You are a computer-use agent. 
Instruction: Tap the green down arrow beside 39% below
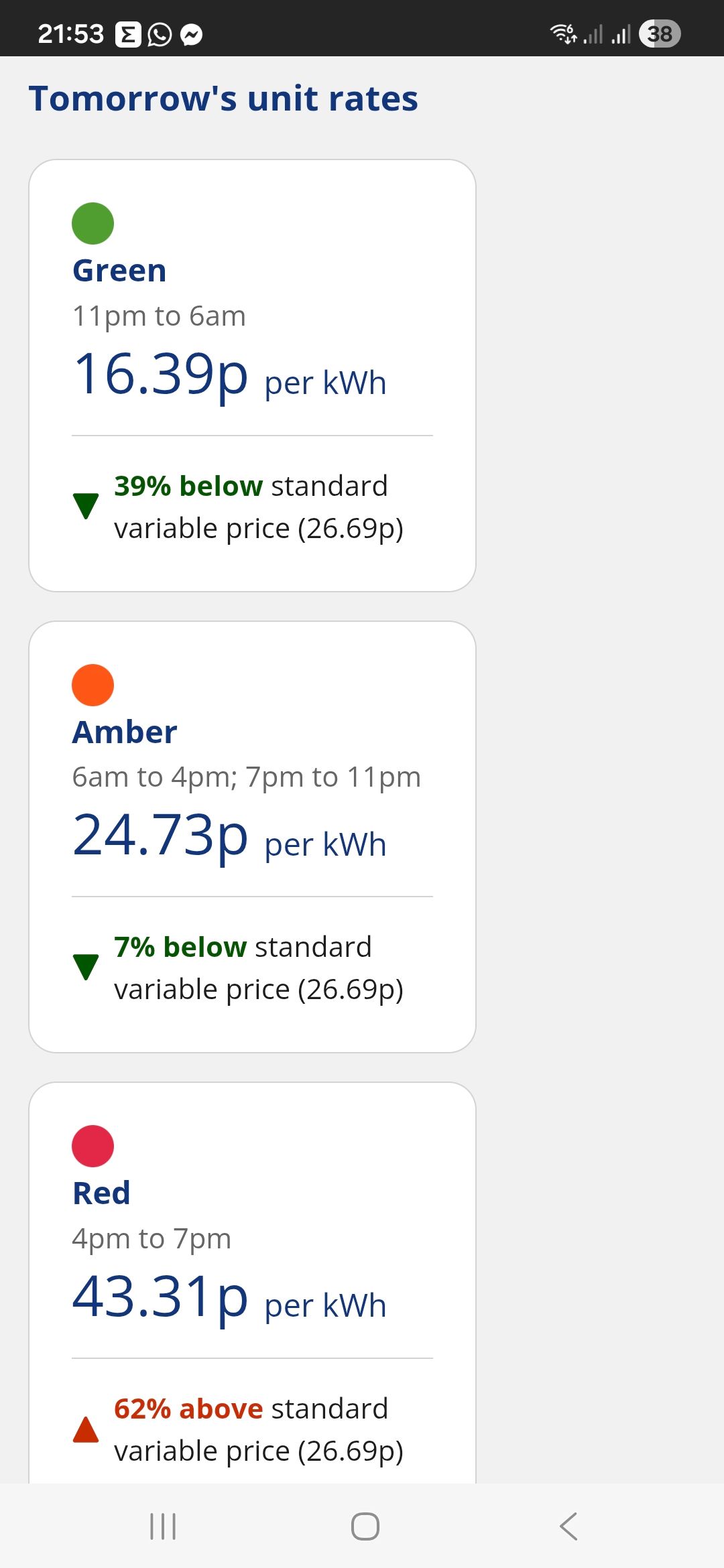pyautogui.click(x=86, y=506)
